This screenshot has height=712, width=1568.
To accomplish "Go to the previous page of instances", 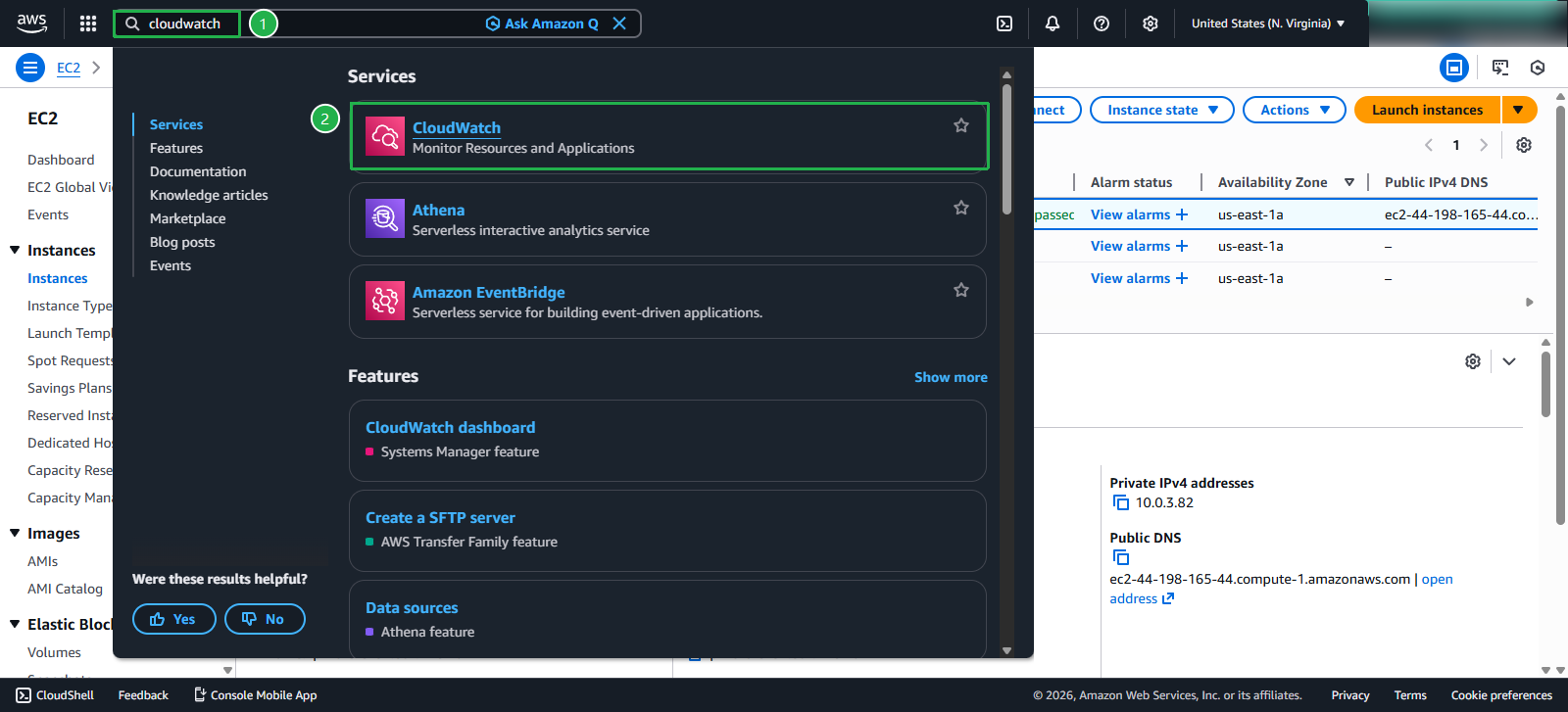I will 1429,145.
